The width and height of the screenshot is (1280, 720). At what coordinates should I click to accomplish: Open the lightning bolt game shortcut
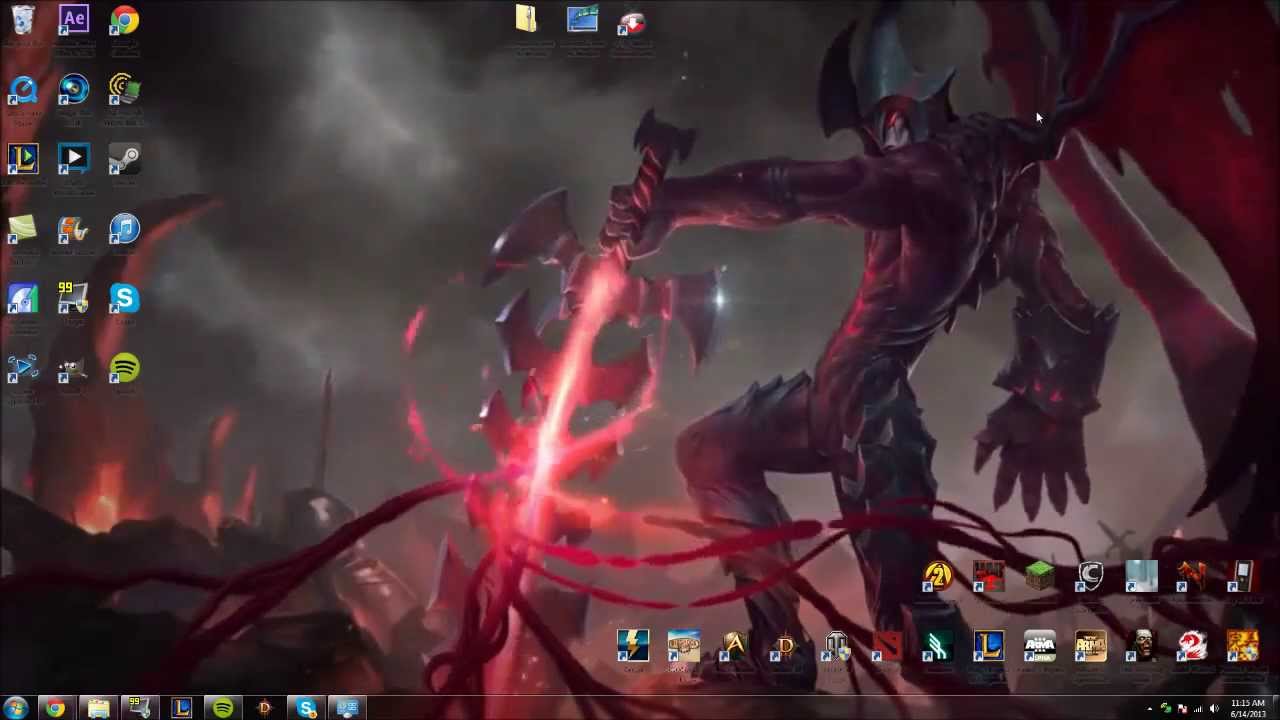click(633, 647)
